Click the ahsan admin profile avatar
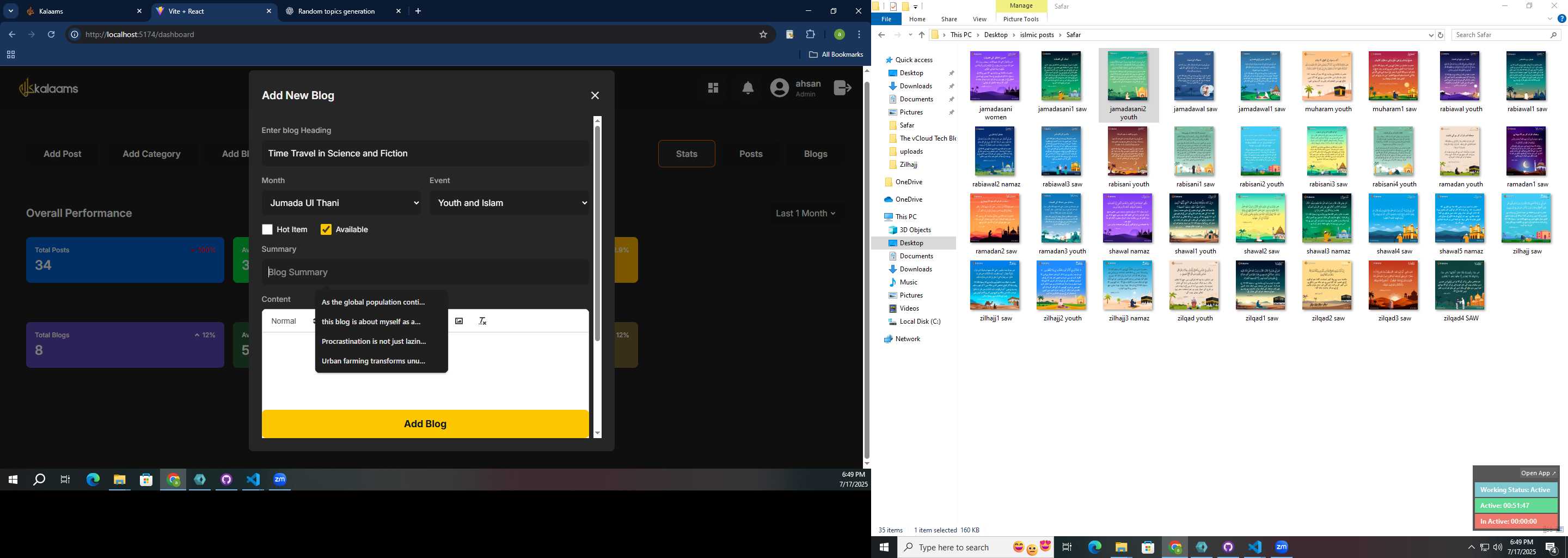Screen dimensions: 1568x558 pos(779,88)
